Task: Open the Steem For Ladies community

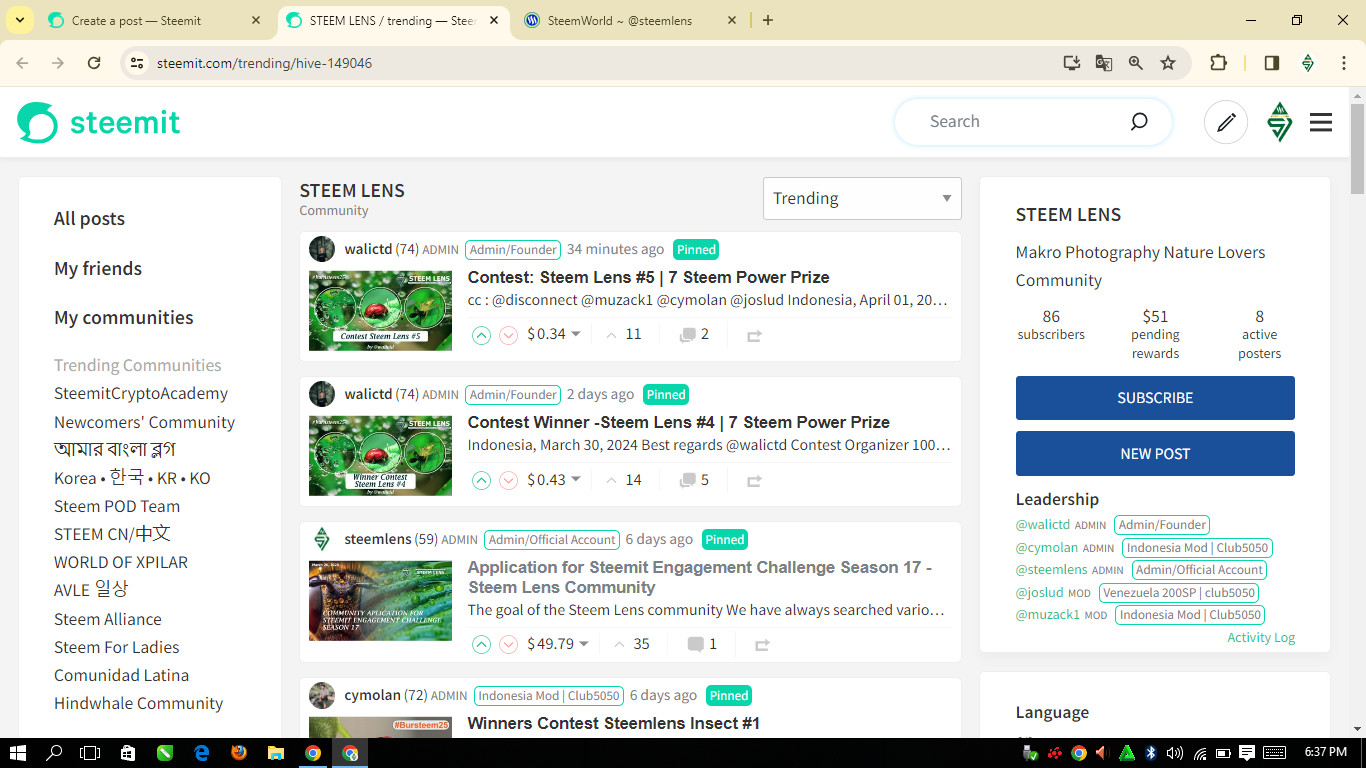Action: pos(117,647)
